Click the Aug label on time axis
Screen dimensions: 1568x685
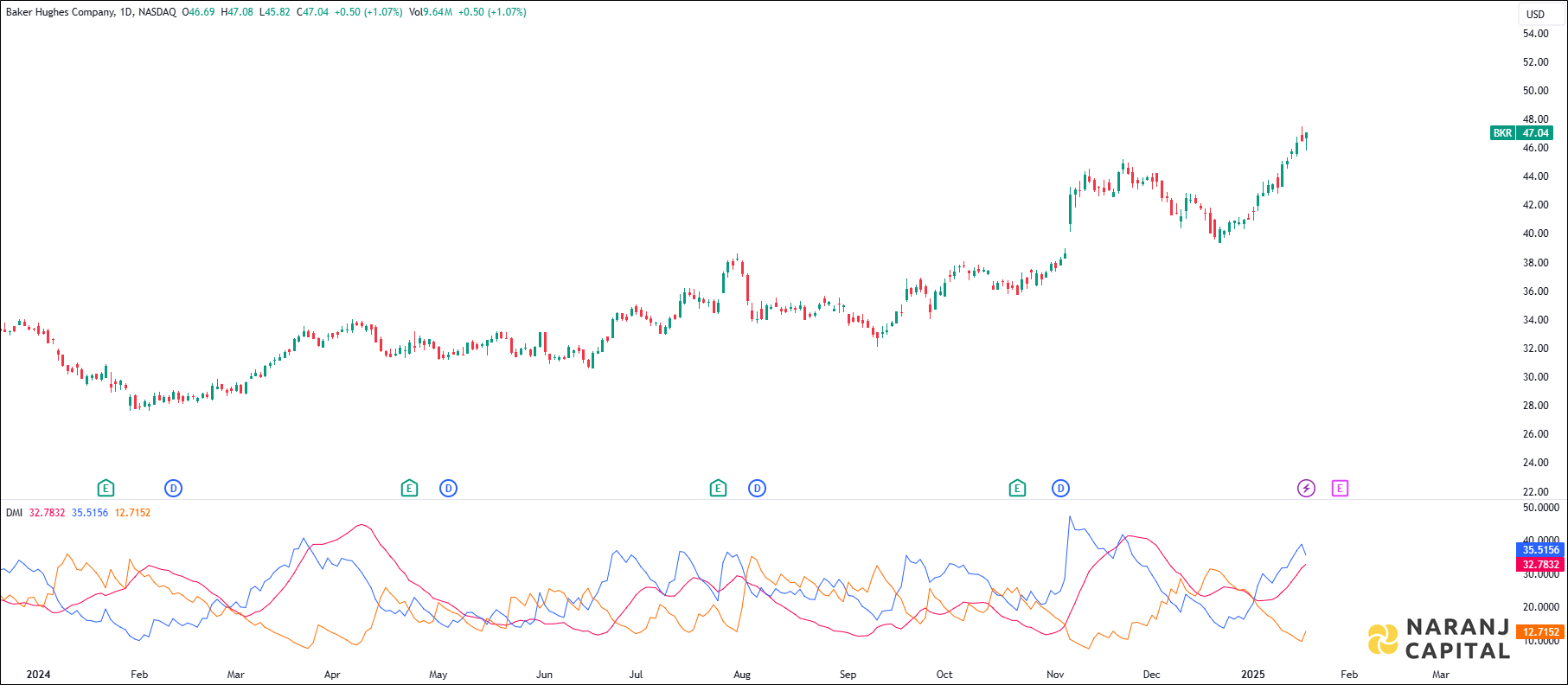pos(742,675)
